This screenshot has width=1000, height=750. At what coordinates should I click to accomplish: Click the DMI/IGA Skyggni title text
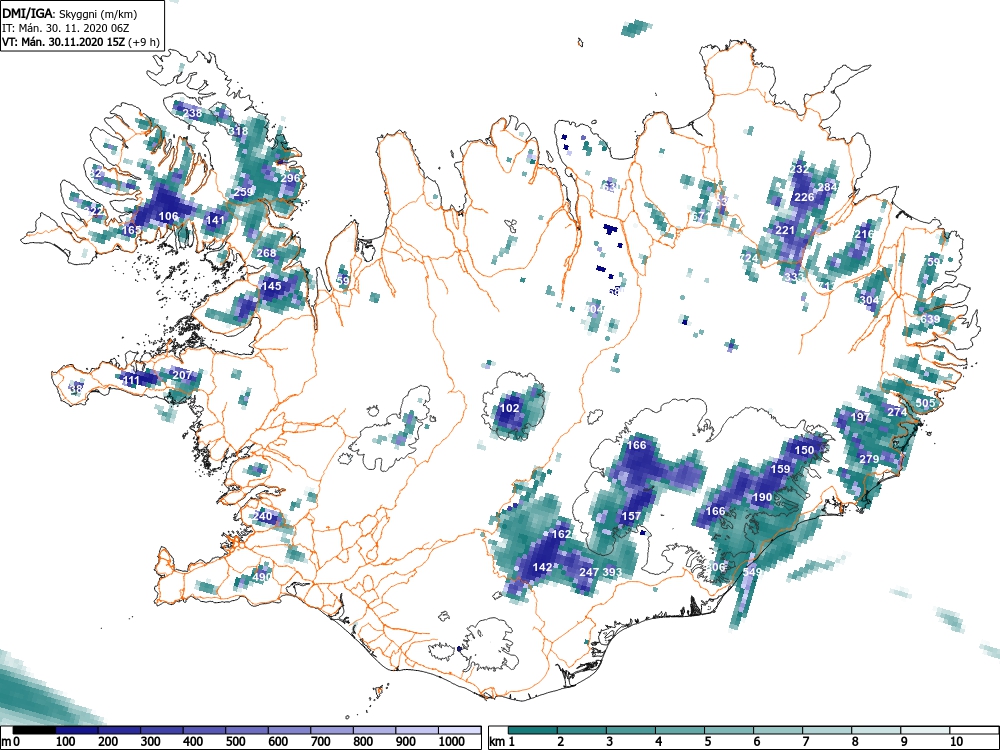point(70,13)
